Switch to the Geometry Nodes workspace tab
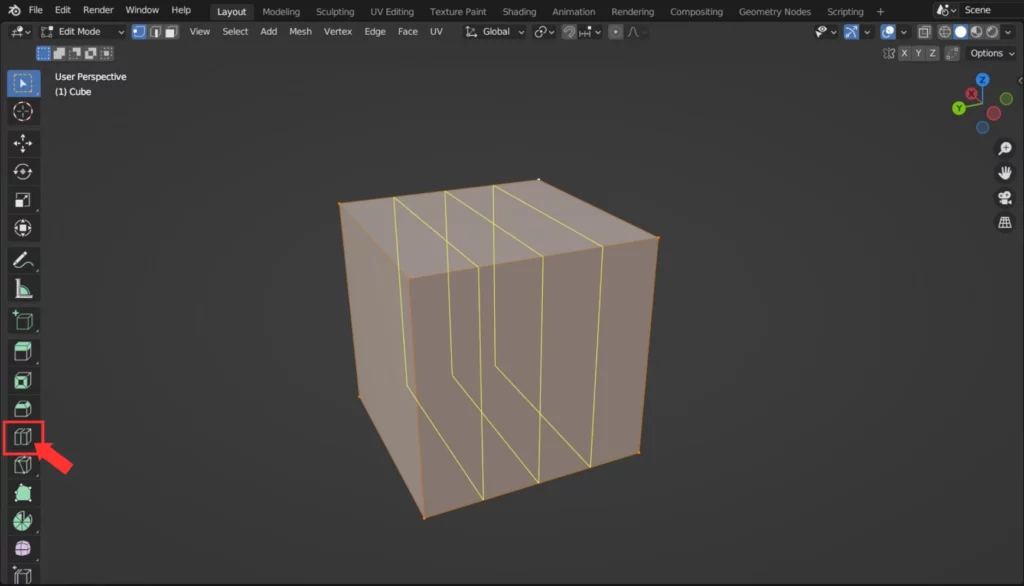 775,12
